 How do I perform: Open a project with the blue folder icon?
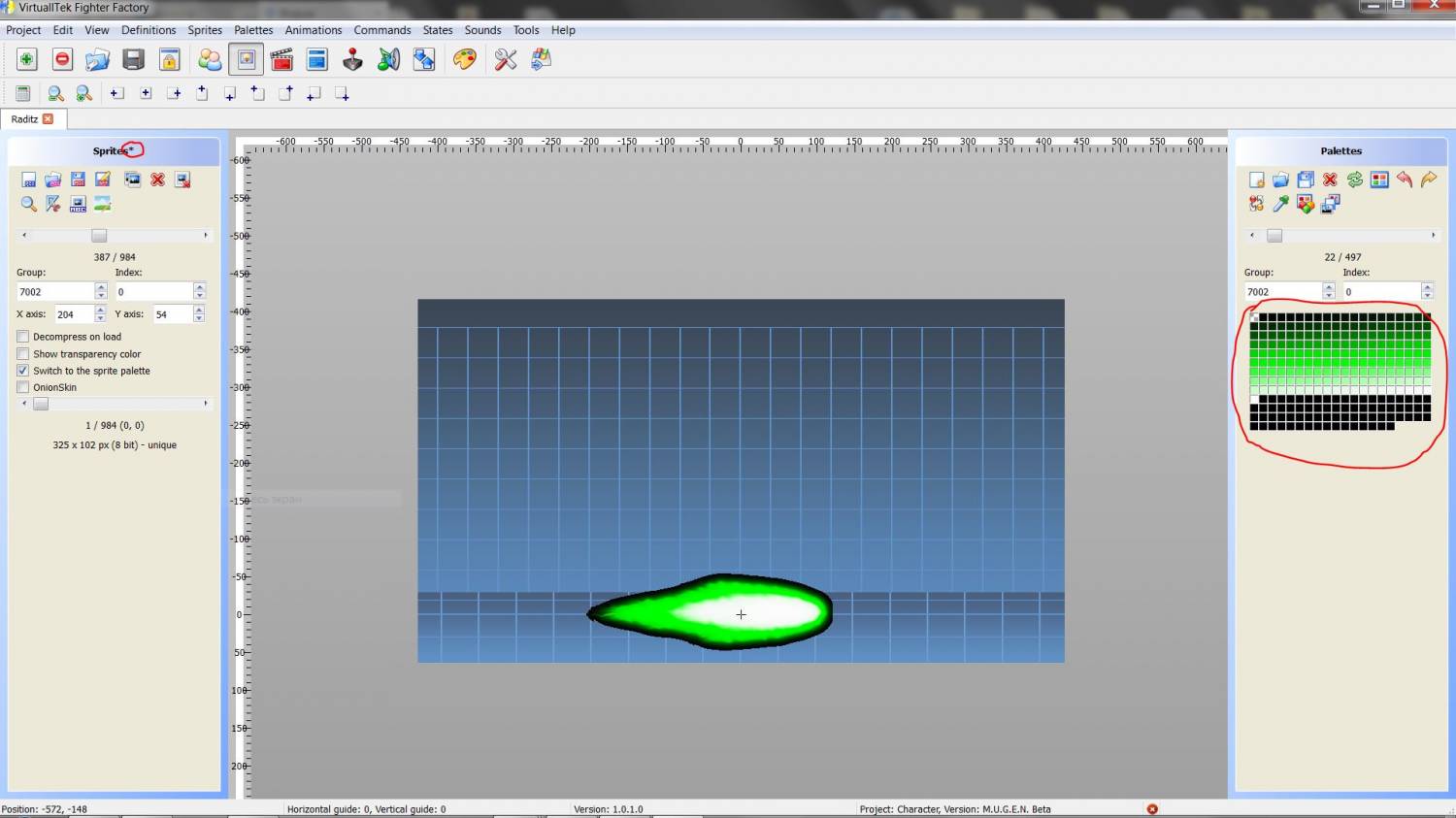[x=97, y=60]
